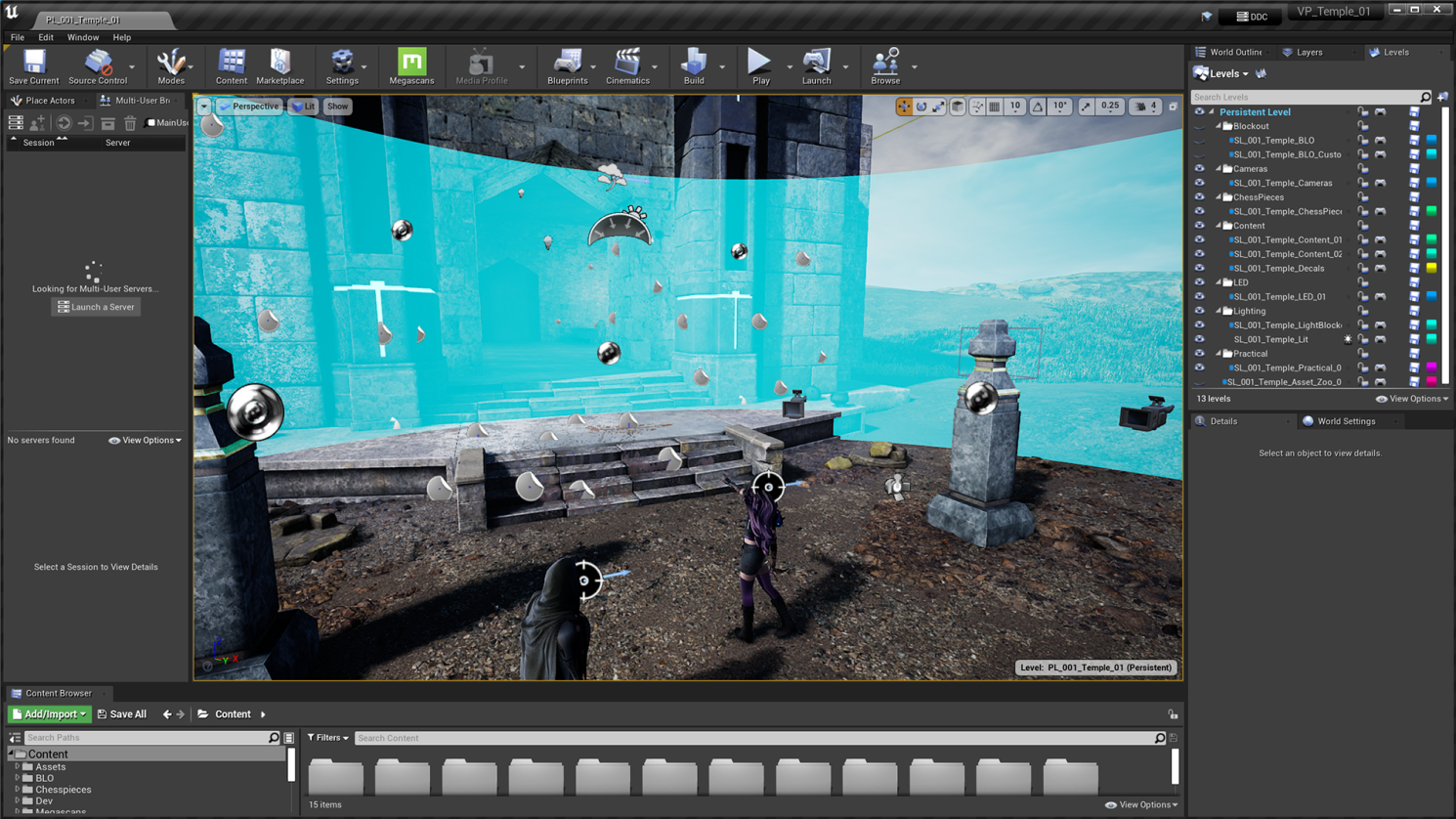Open the Perspective viewport dropdown

click(x=255, y=106)
